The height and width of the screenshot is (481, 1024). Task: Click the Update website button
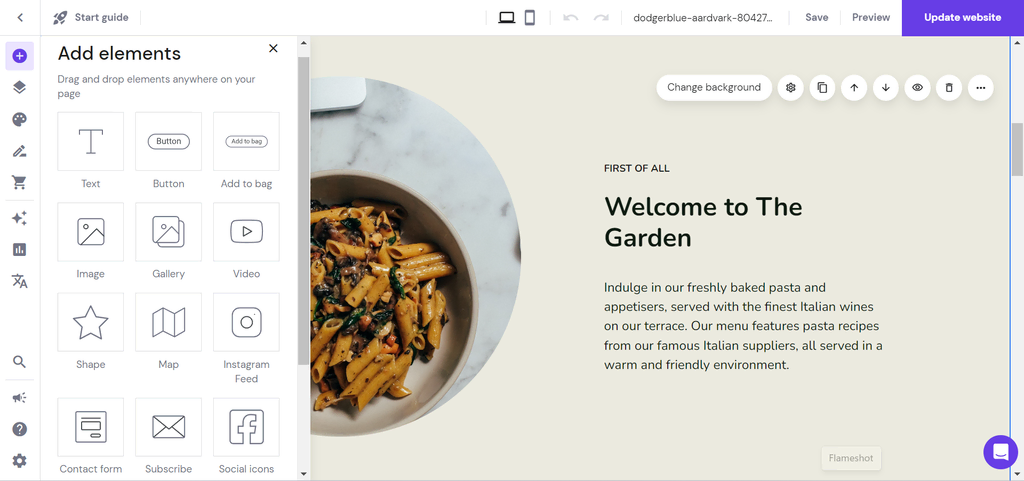point(962,18)
